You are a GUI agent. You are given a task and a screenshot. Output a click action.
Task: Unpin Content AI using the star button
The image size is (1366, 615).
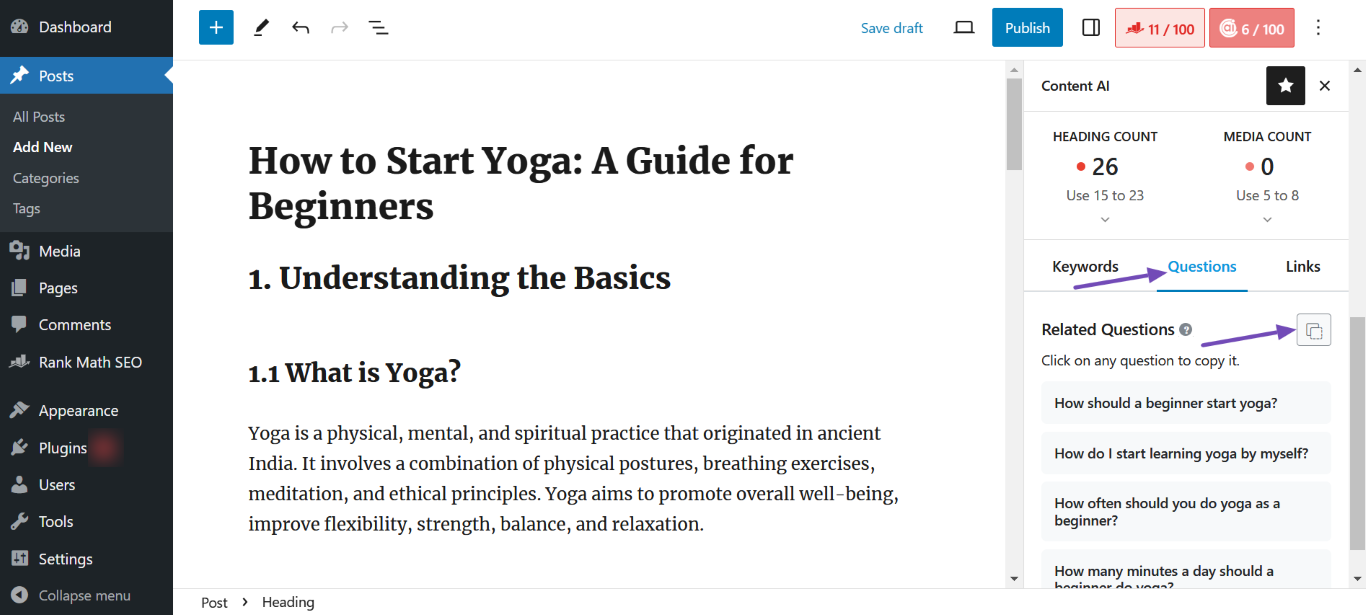(1285, 86)
